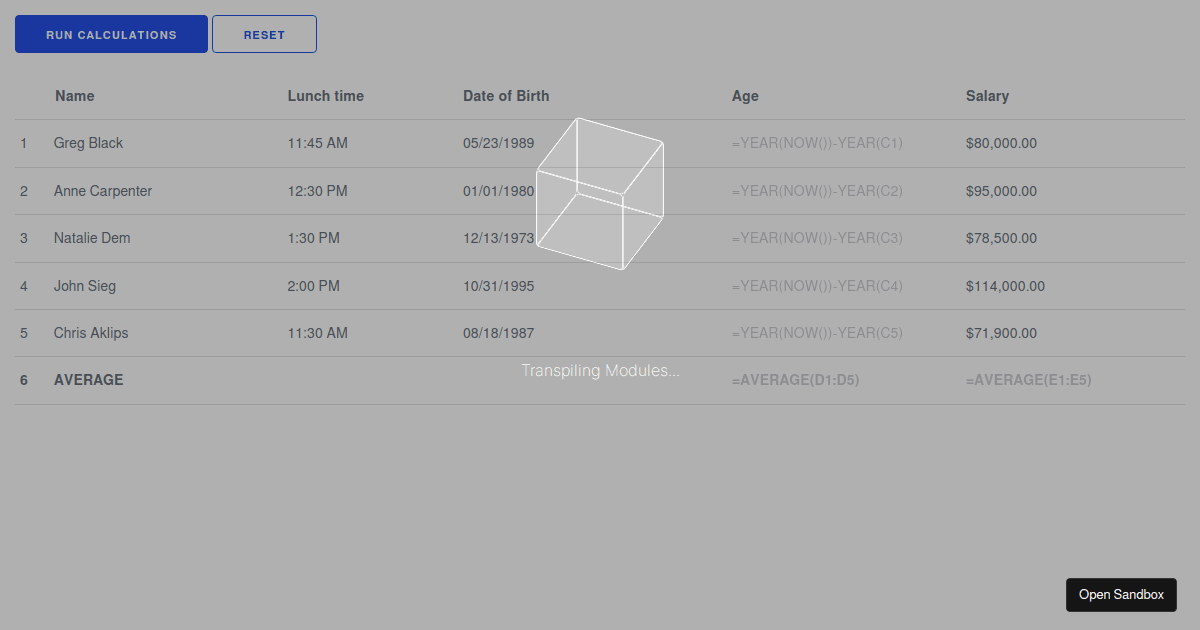This screenshot has width=1200, height=630.
Task: Click Chris Aklips's salary of $71,900.00
Action: tap(1001, 333)
